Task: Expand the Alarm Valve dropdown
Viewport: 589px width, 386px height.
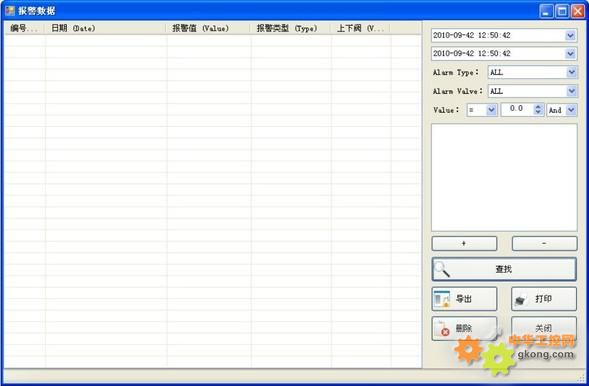Action: pyautogui.click(x=571, y=91)
